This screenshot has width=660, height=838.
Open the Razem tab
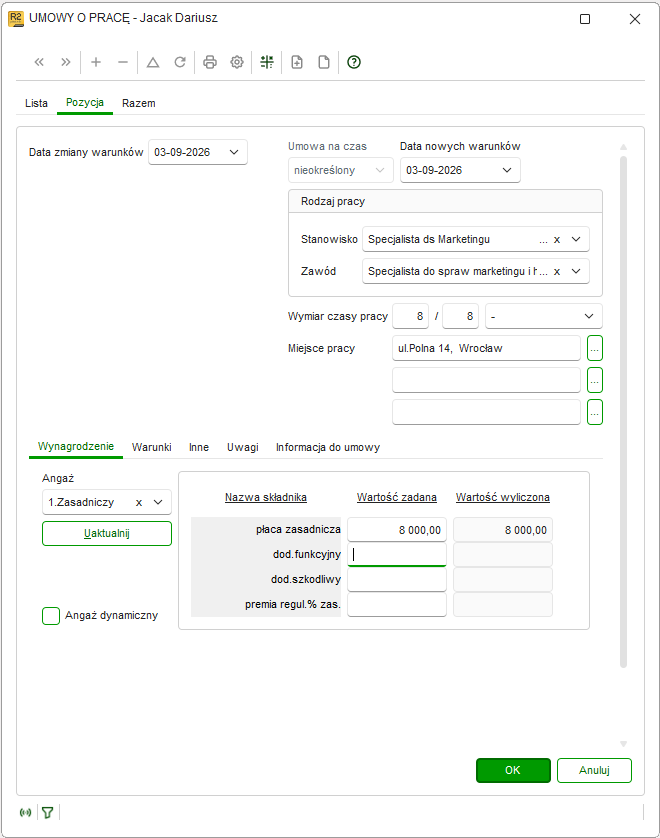click(138, 103)
